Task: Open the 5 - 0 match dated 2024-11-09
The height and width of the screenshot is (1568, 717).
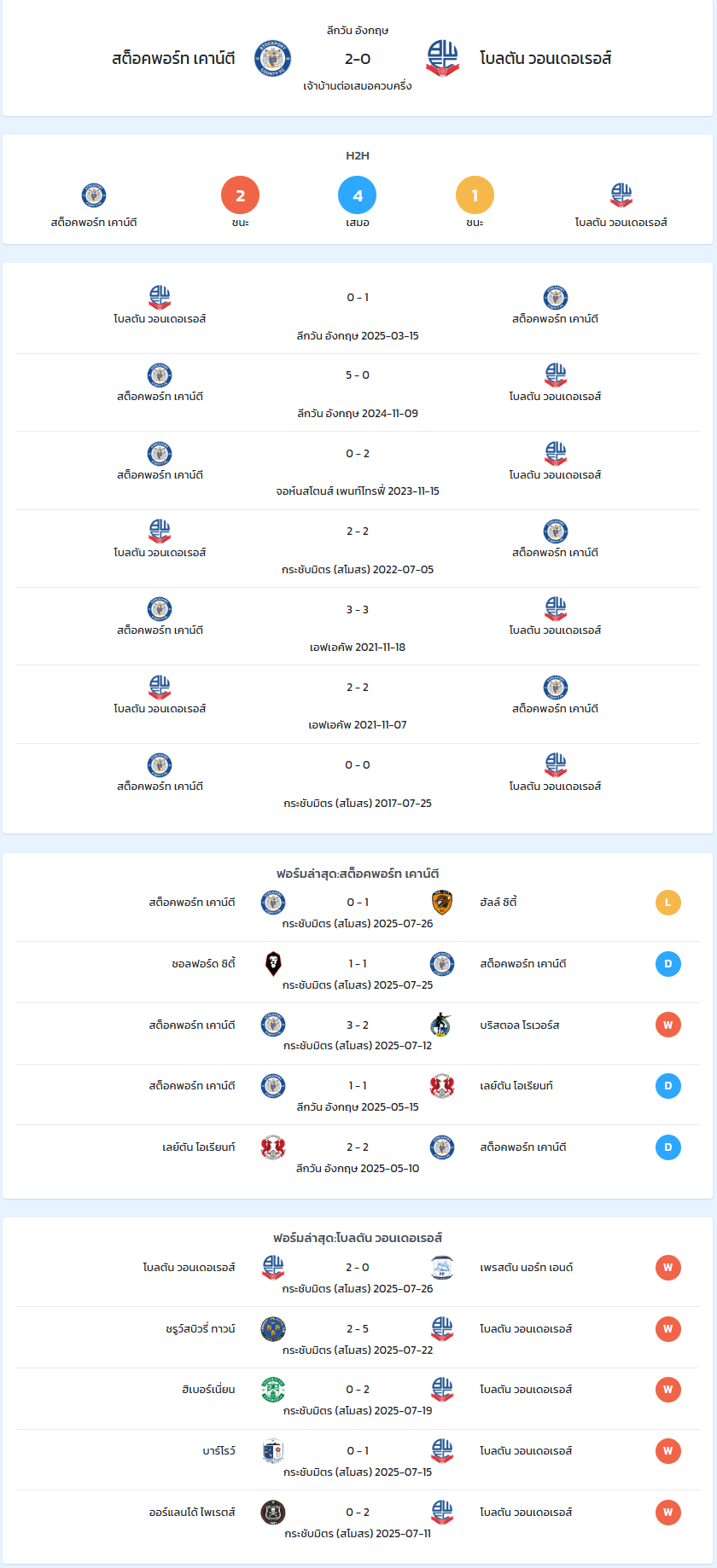Action: click(x=358, y=393)
